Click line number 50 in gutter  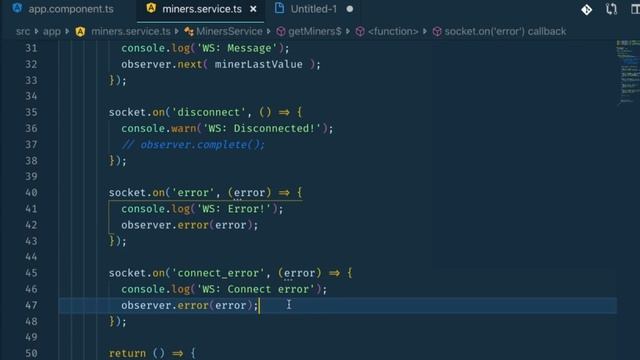coord(31,353)
